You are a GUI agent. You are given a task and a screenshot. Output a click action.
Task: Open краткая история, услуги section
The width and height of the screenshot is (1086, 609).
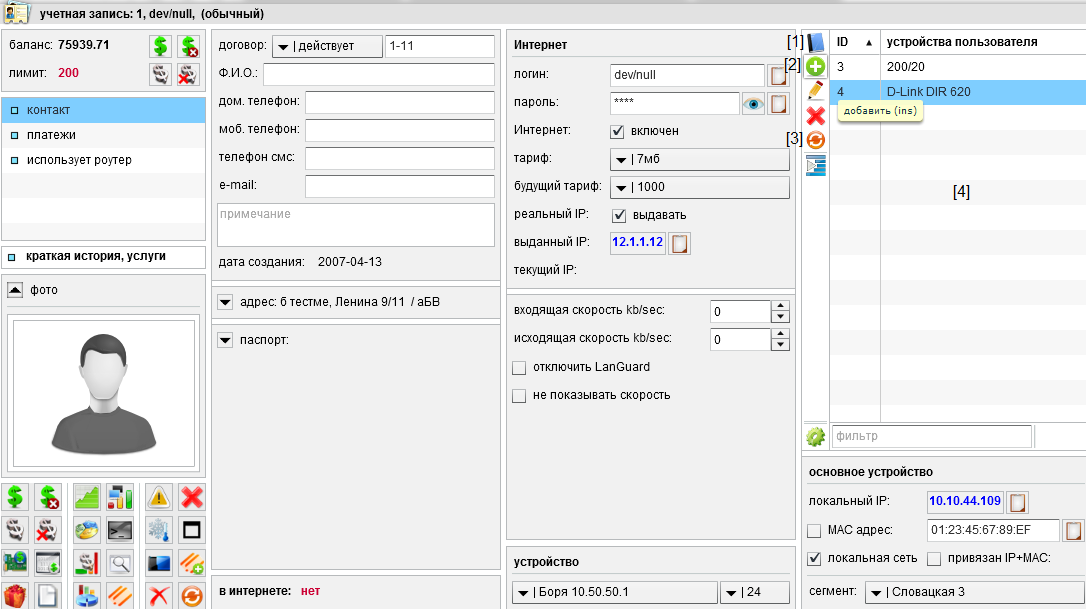[95, 256]
